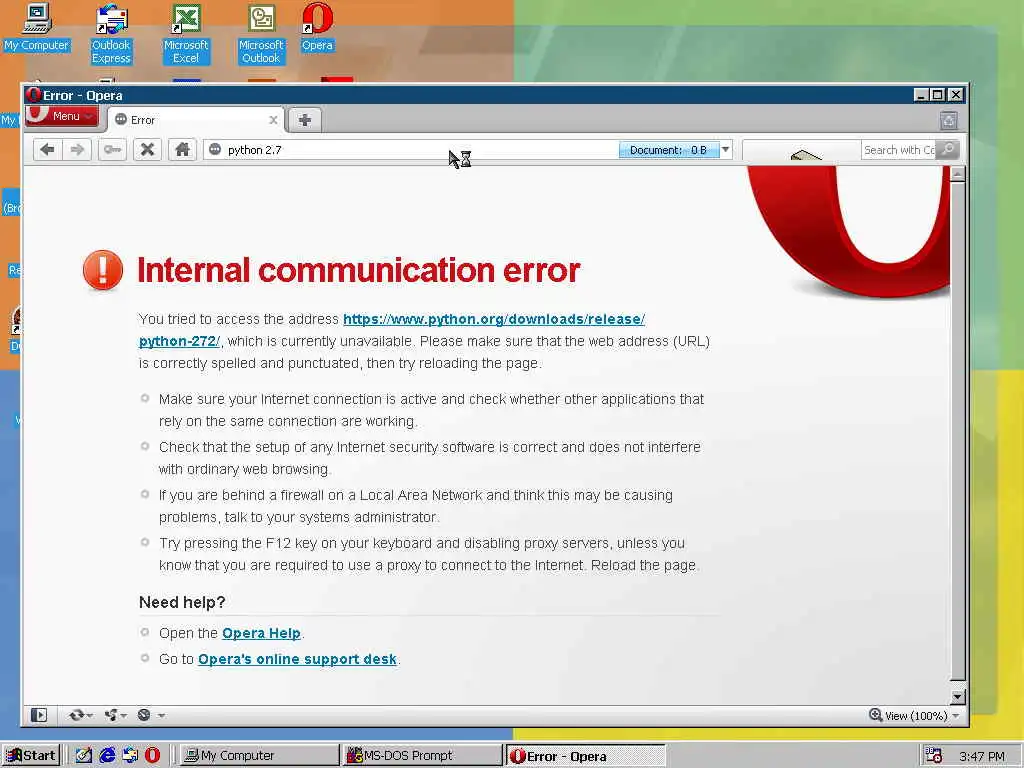Open the Opera Menu button

pyautogui.click(x=61, y=116)
